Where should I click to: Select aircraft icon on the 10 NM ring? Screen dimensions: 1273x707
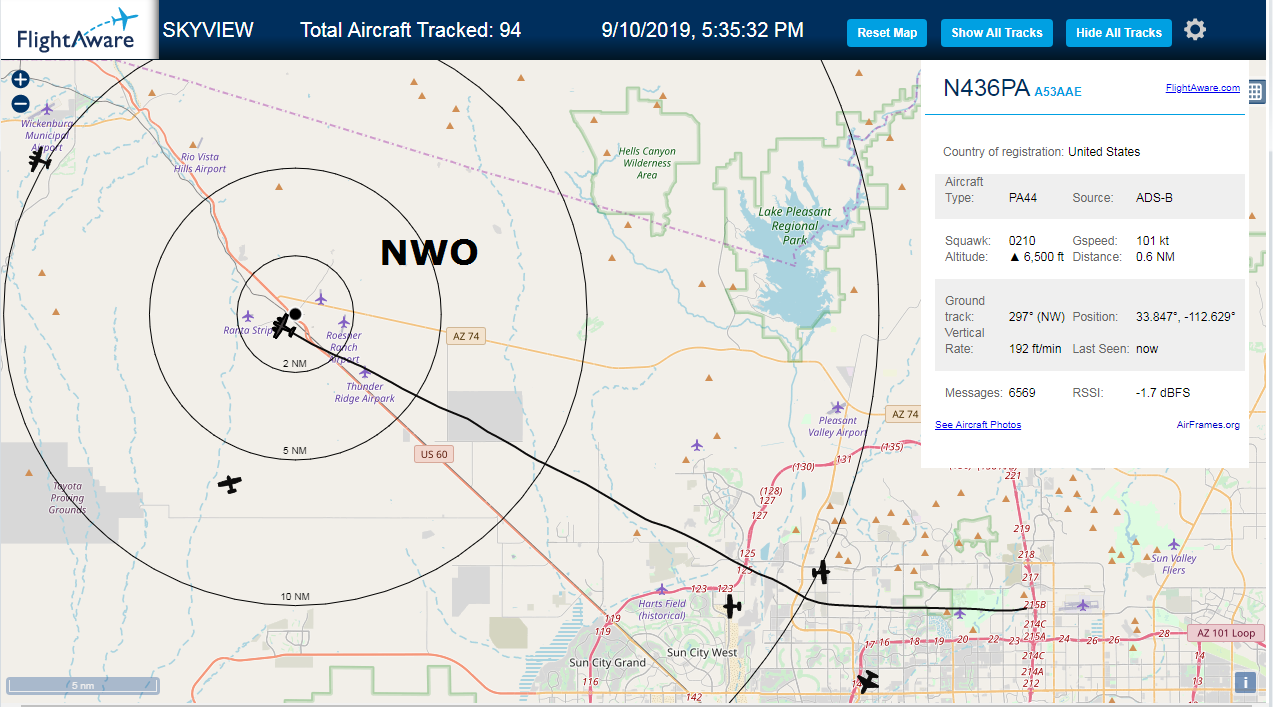tap(821, 572)
